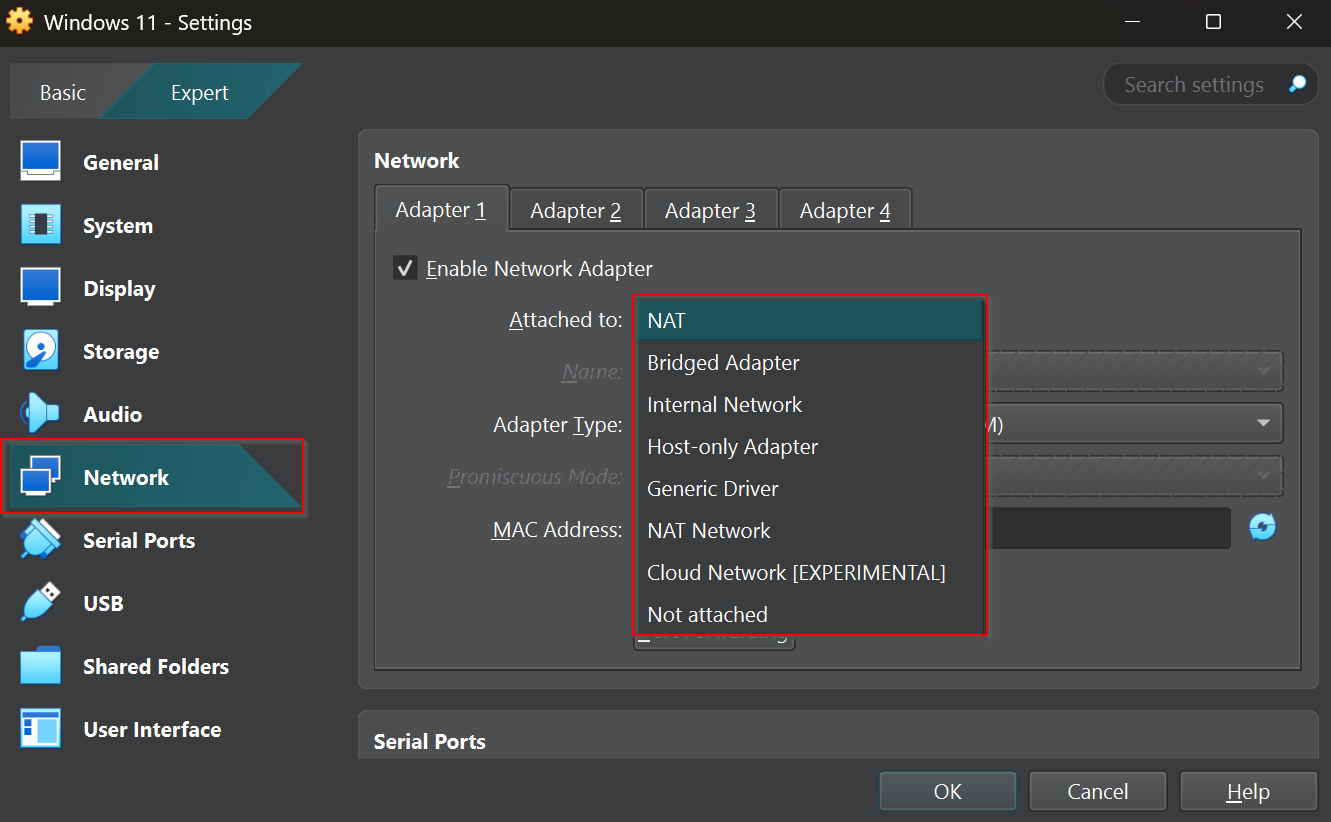This screenshot has width=1331, height=822.
Task: Open the Shared Folders folder icon
Action: pos(41,666)
